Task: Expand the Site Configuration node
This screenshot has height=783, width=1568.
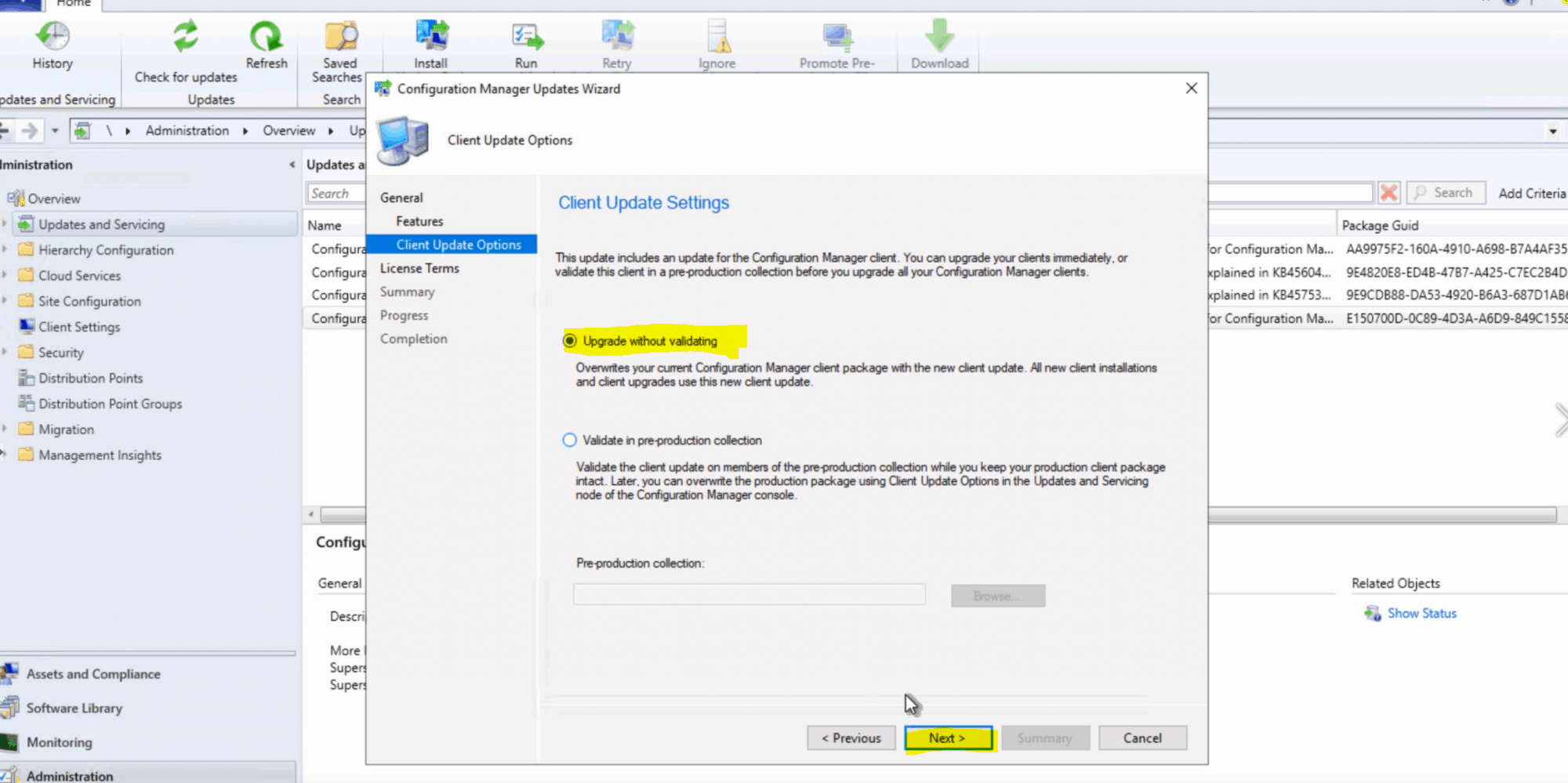Action: [x=5, y=301]
